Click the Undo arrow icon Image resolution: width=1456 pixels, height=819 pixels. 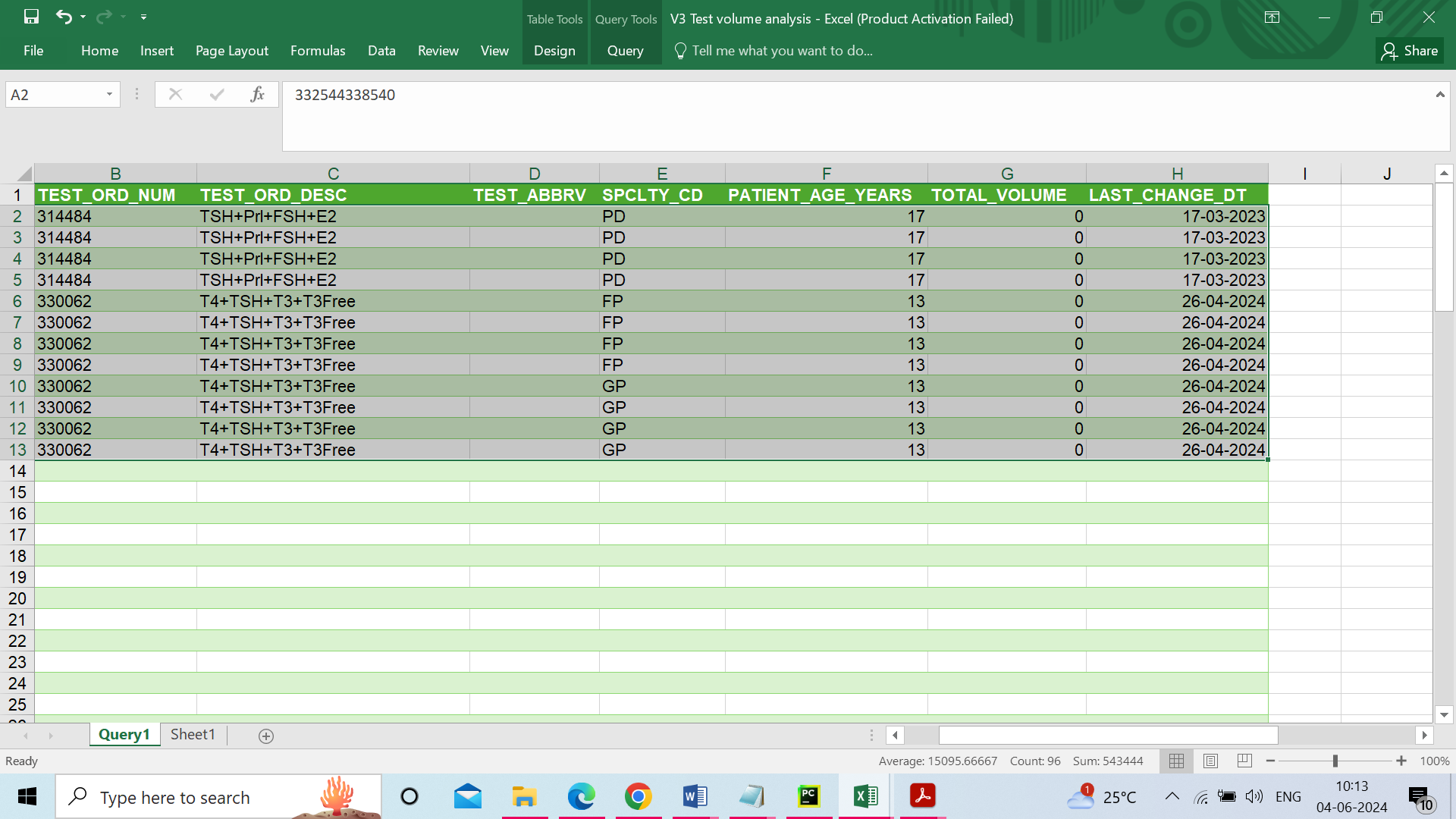coord(64,17)
